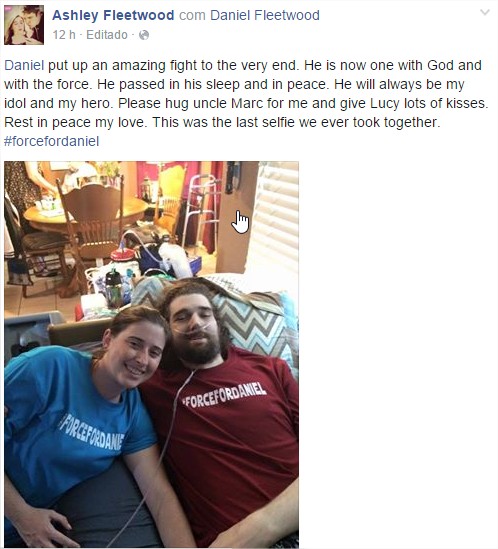Click the globe public audience icon
Viewport: 498px width, 549px height.
[144, 35]
